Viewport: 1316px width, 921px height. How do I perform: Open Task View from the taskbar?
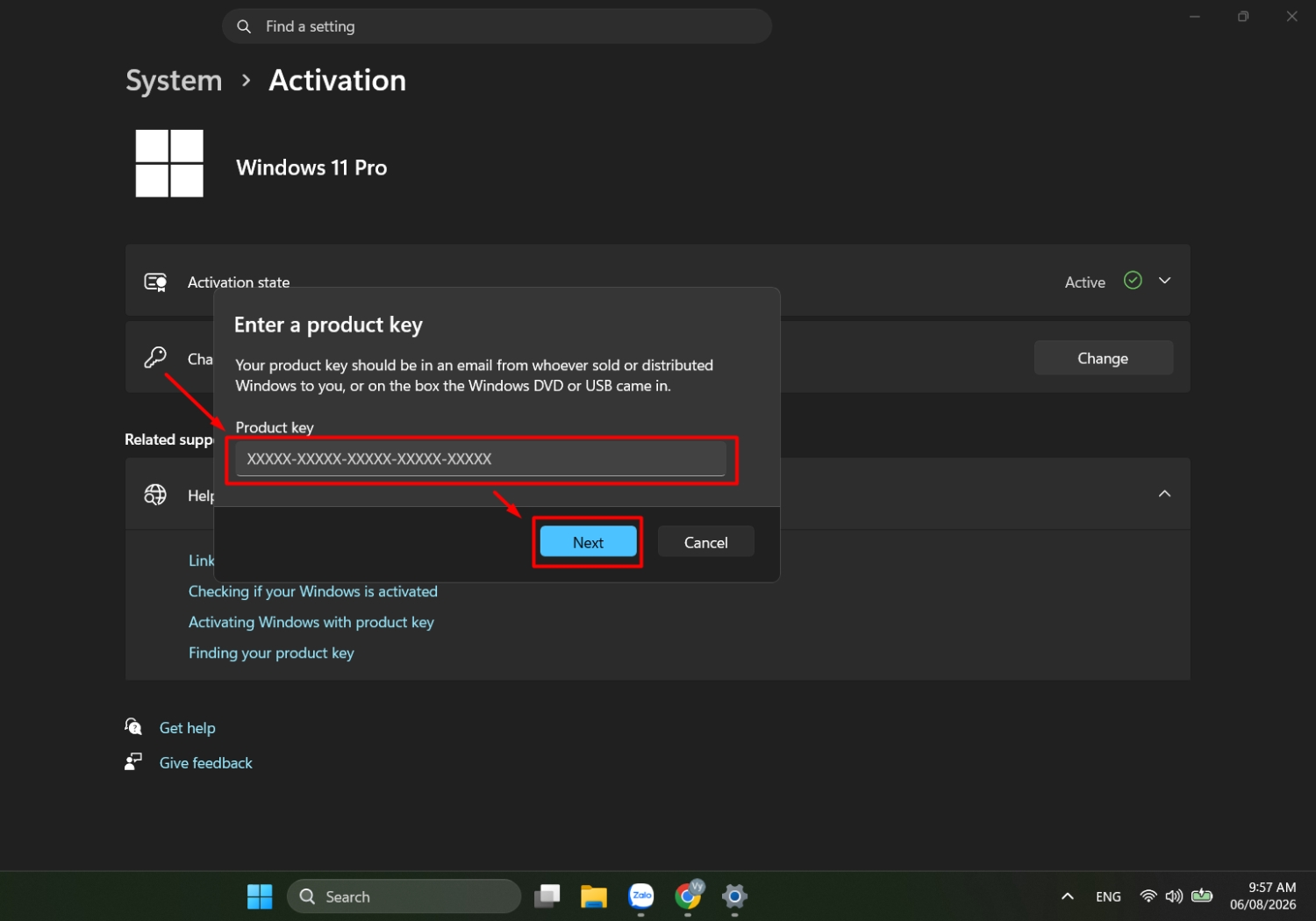[547, 896]
